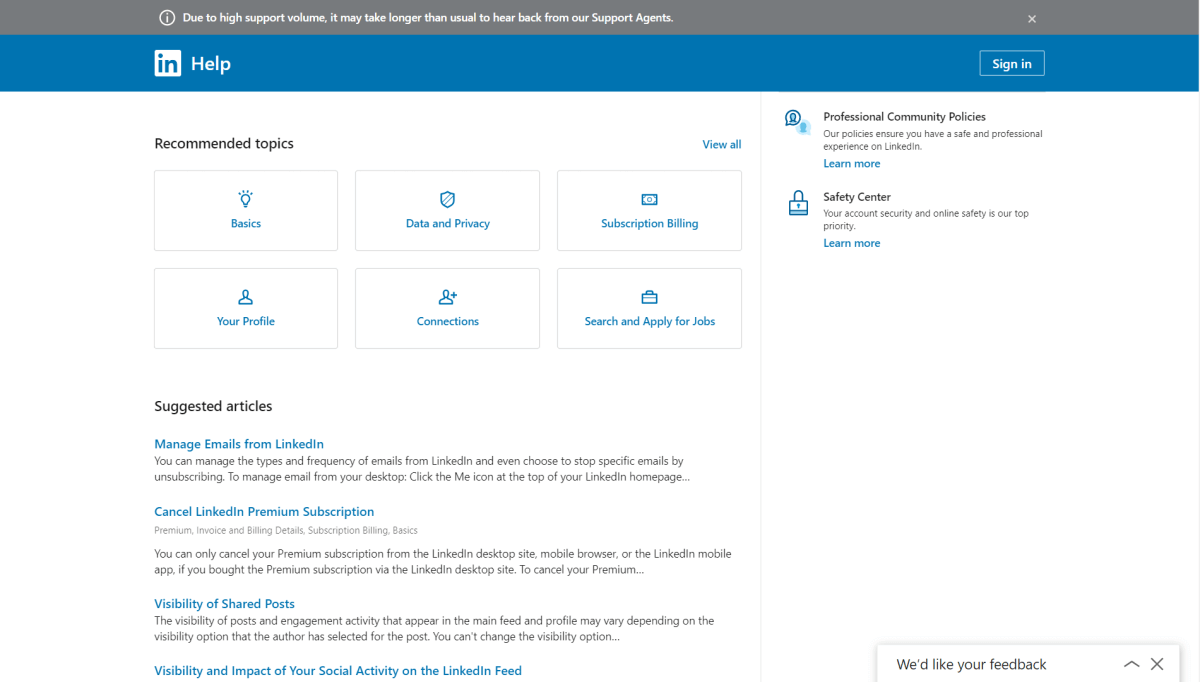Viewport: 1200px width, 682px height.
Task: Click the Subscription Billing money icon
Action: point(649,199)
